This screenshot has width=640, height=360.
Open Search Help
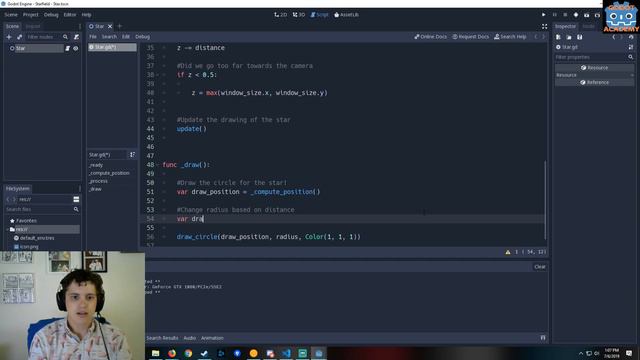coord(510,37)
